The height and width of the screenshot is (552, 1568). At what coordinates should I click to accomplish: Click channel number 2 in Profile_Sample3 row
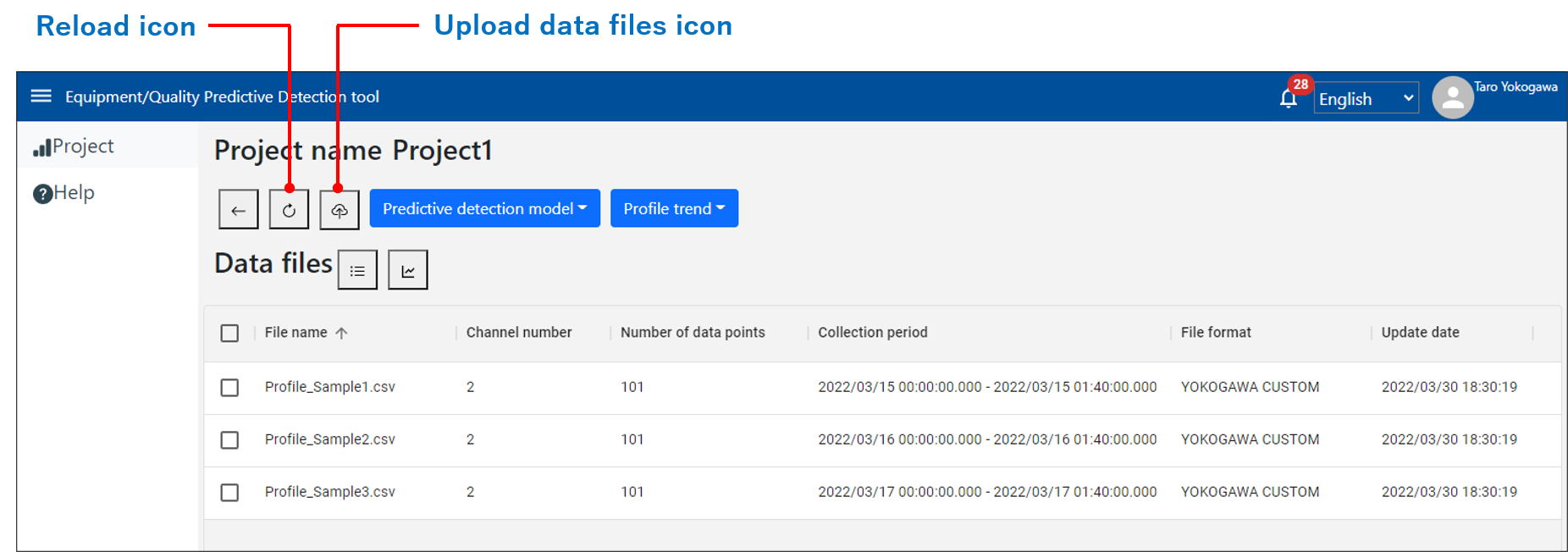coord(471,492)
